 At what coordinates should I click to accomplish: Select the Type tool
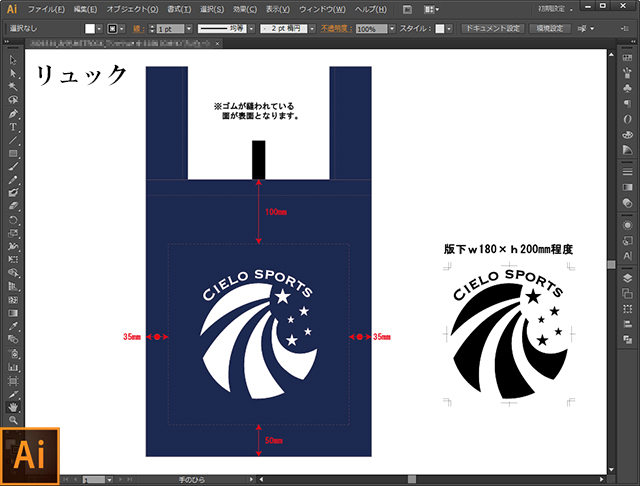[13, 127]
